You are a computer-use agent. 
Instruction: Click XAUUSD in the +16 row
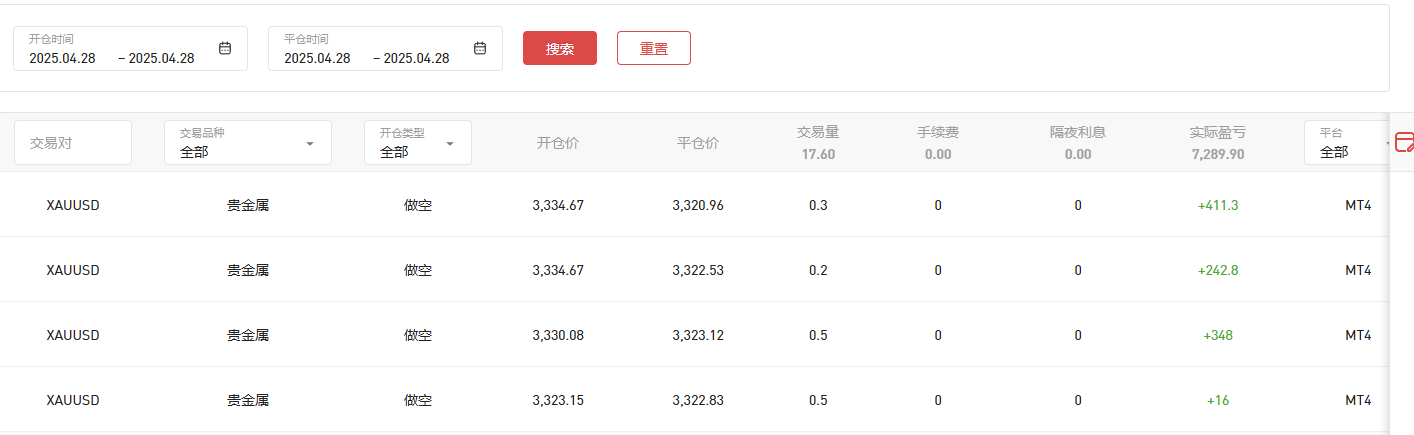click(x=73, y=400)
